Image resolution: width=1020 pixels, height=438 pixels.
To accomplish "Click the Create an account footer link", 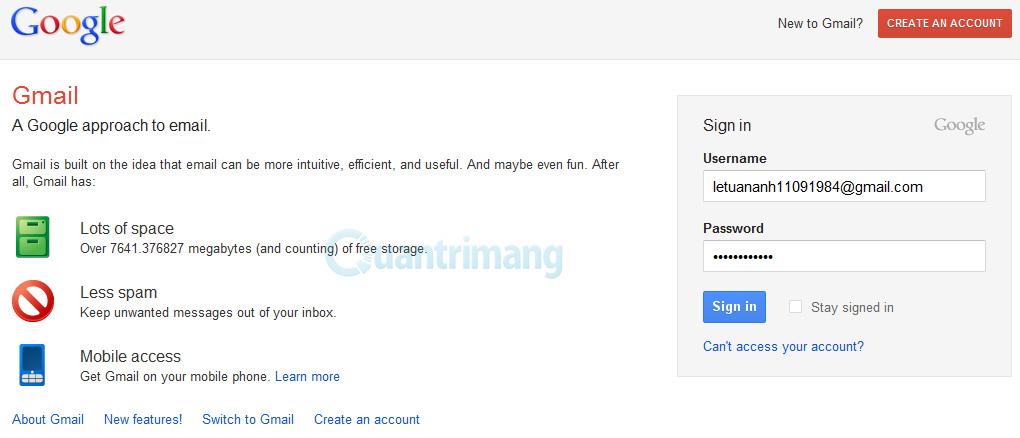I will tap(367, 420).
